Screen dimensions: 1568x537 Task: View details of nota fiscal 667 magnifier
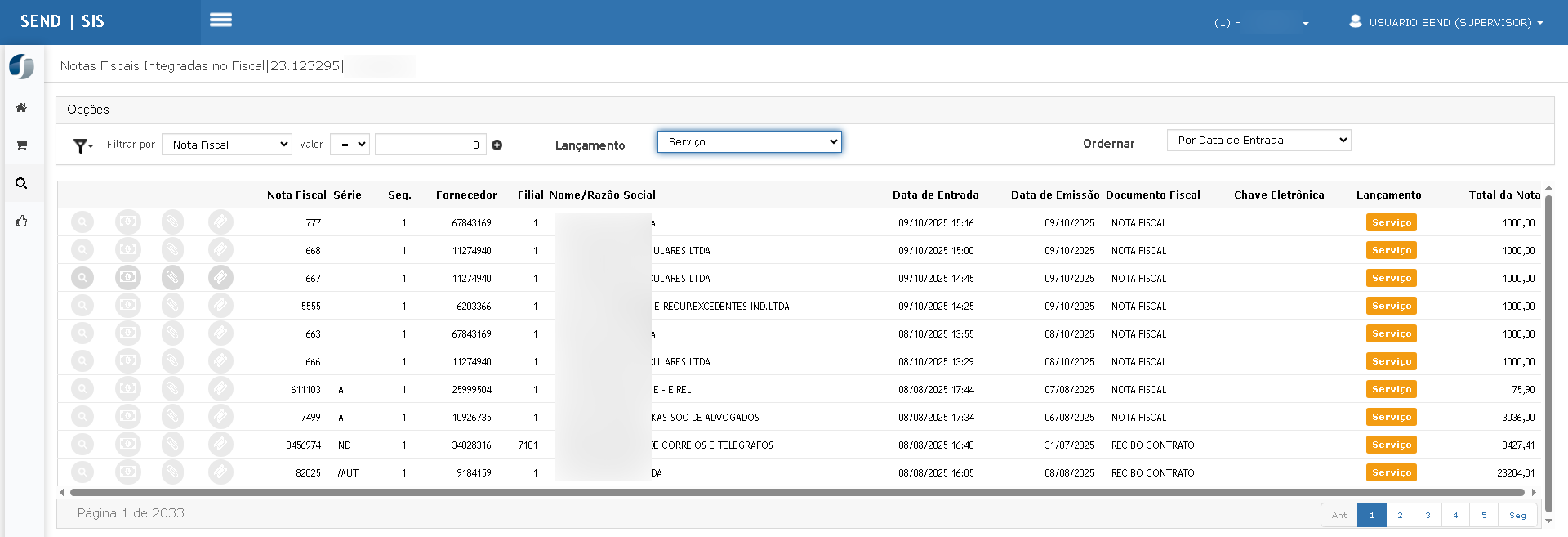point(82,278)
